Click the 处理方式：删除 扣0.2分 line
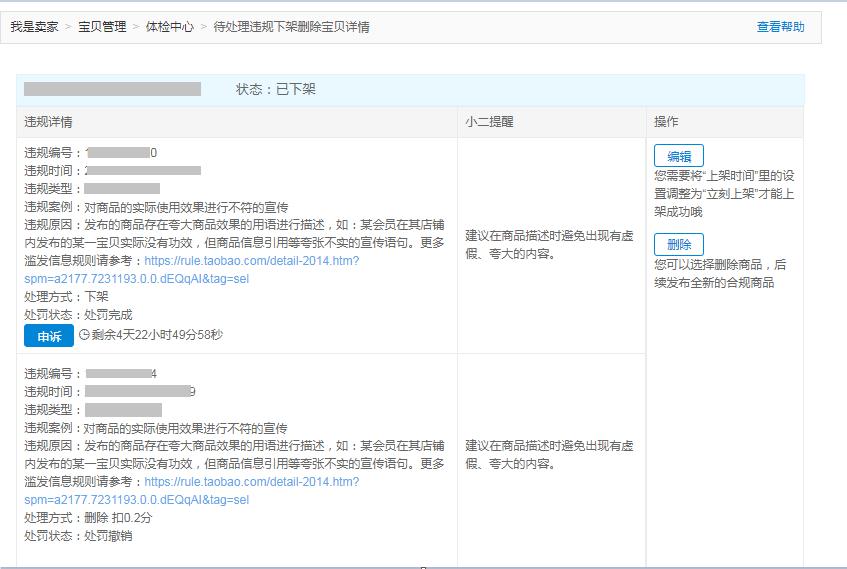This screenshot has height=569, width=847. click(88, 518)
